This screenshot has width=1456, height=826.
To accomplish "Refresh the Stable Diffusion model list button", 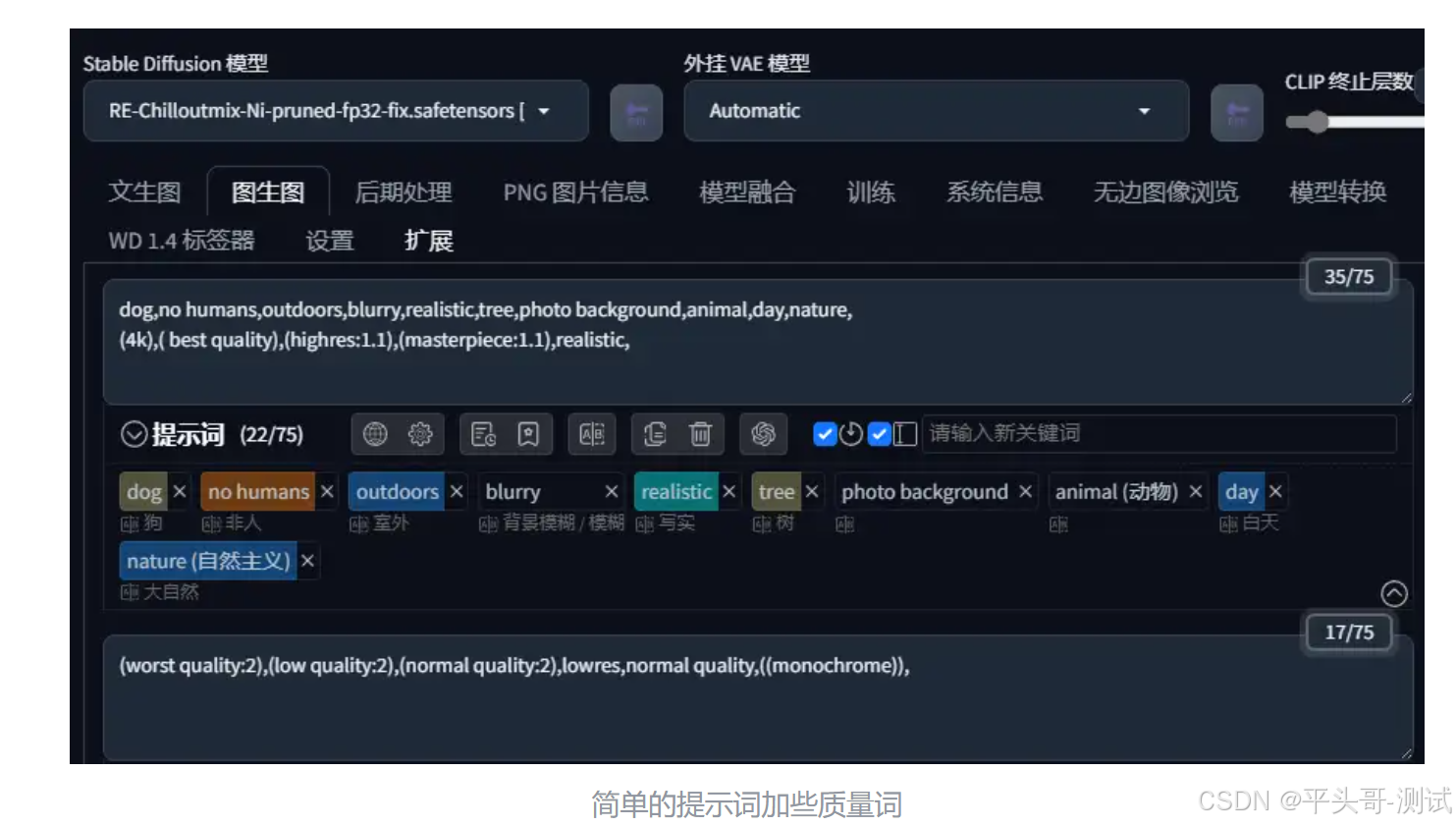I will 636,113.
